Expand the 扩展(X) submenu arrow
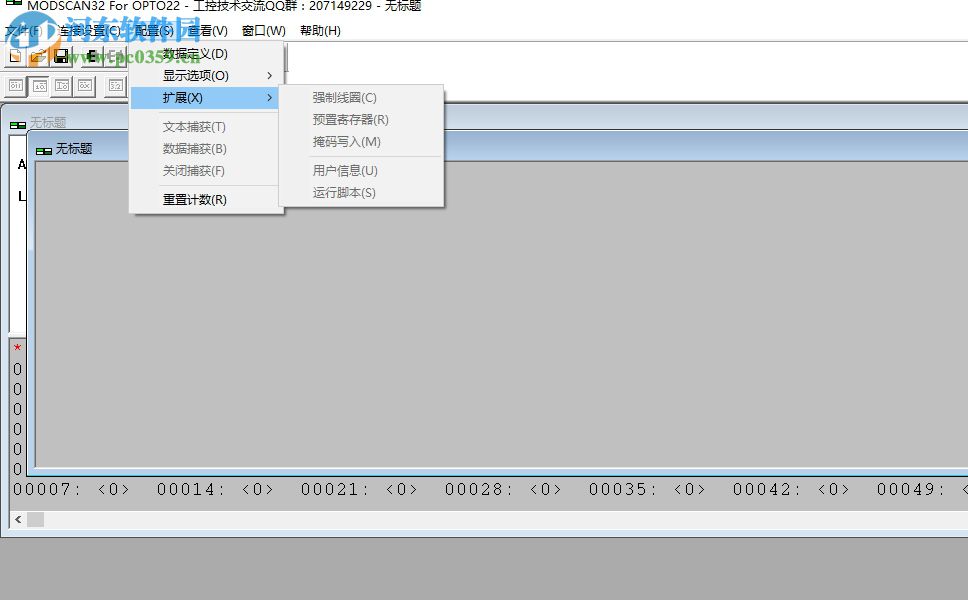Image resolution: width=968 pixels, height=600 pixels. click(x=268, y=97)
